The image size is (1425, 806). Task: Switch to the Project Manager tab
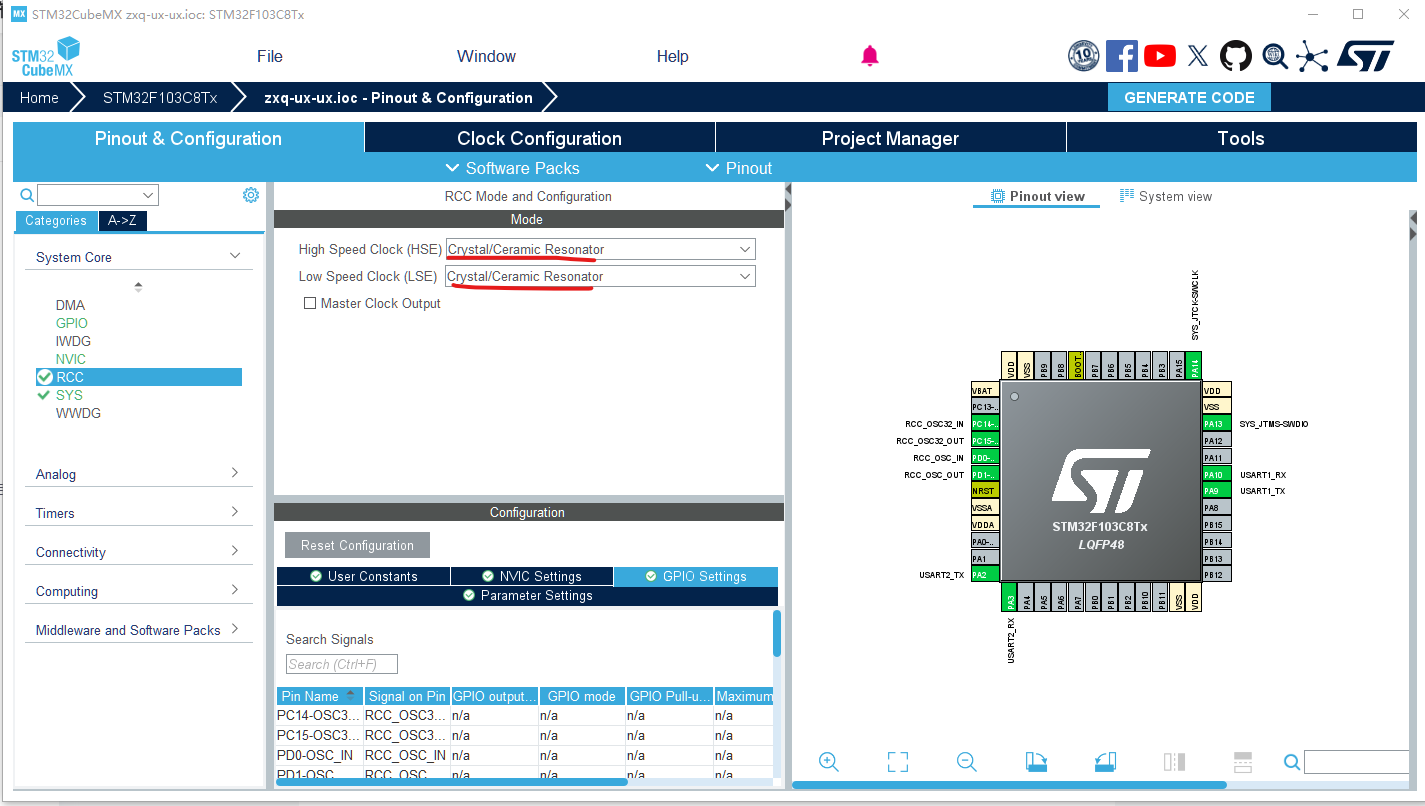890,138
